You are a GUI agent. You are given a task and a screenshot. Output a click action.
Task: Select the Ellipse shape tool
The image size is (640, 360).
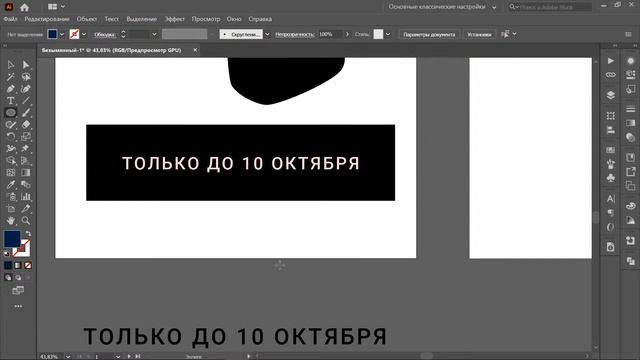(x=11, y=113)
